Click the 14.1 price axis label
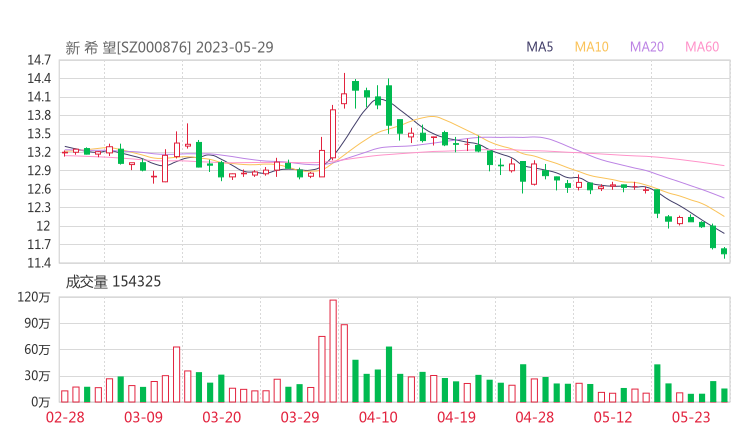Screen dimensions: 740x440 [x=39, y=97]
